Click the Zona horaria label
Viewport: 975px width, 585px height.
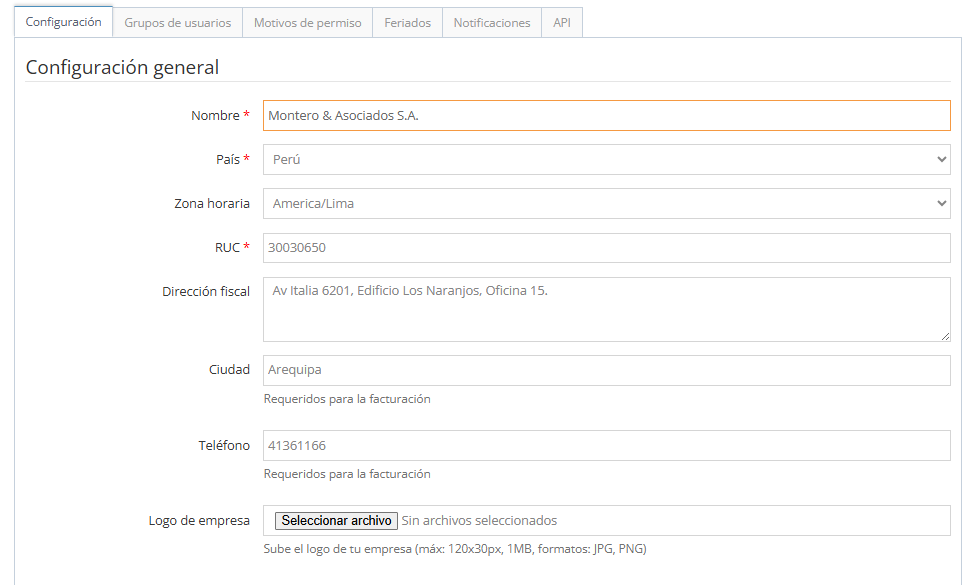click(x=212, y=204)
